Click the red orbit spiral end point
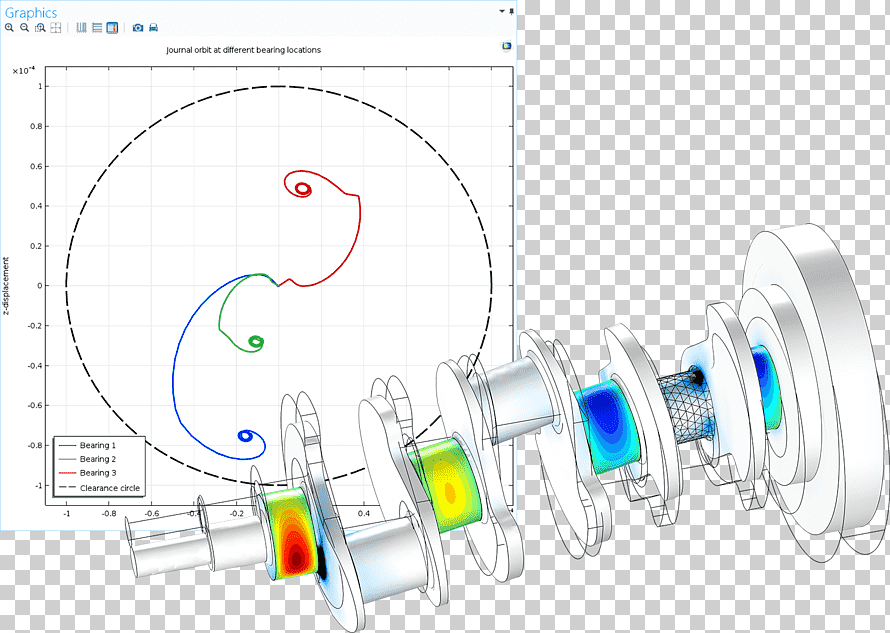The image size is (890, 633). click(x=303, y=188)
